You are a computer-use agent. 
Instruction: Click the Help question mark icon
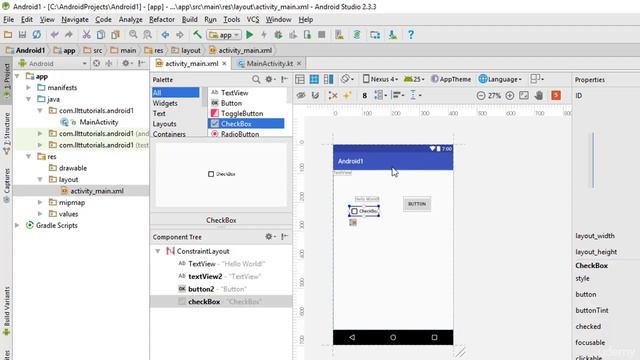411,35
